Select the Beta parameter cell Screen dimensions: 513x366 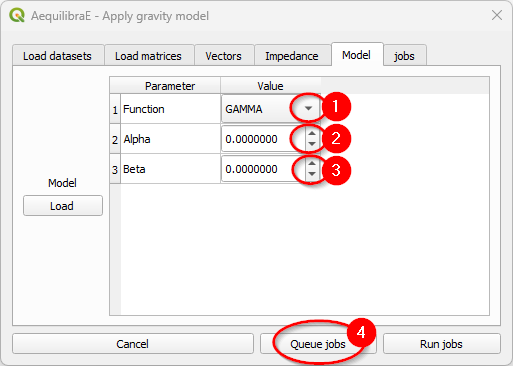coord(170,169)
